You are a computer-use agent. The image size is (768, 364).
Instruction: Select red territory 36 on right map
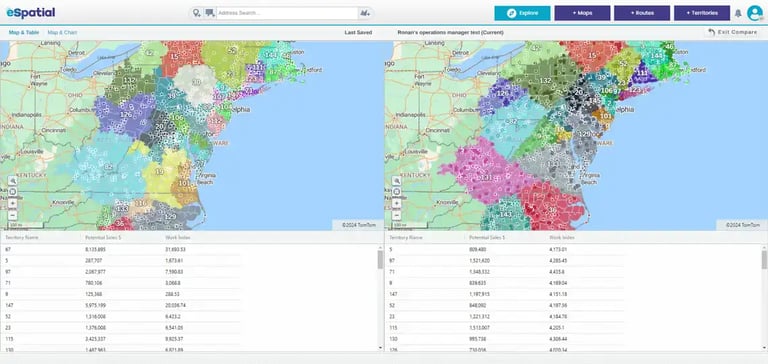[552, 210]
